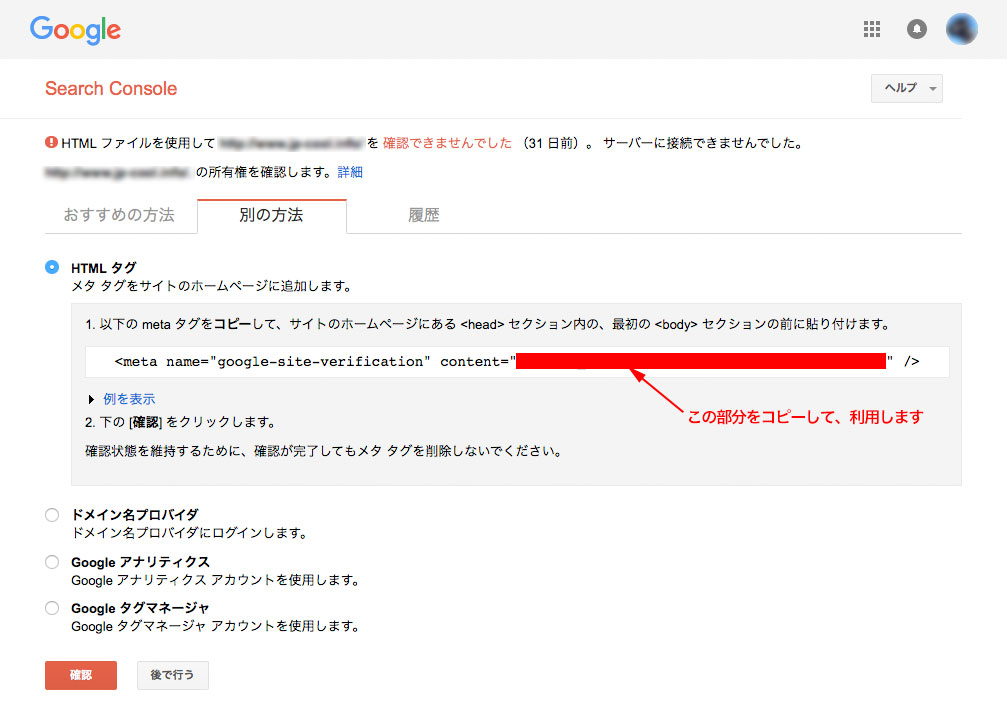Select the ドメイン名プロバイダ radio button

(x=52, y=515)
